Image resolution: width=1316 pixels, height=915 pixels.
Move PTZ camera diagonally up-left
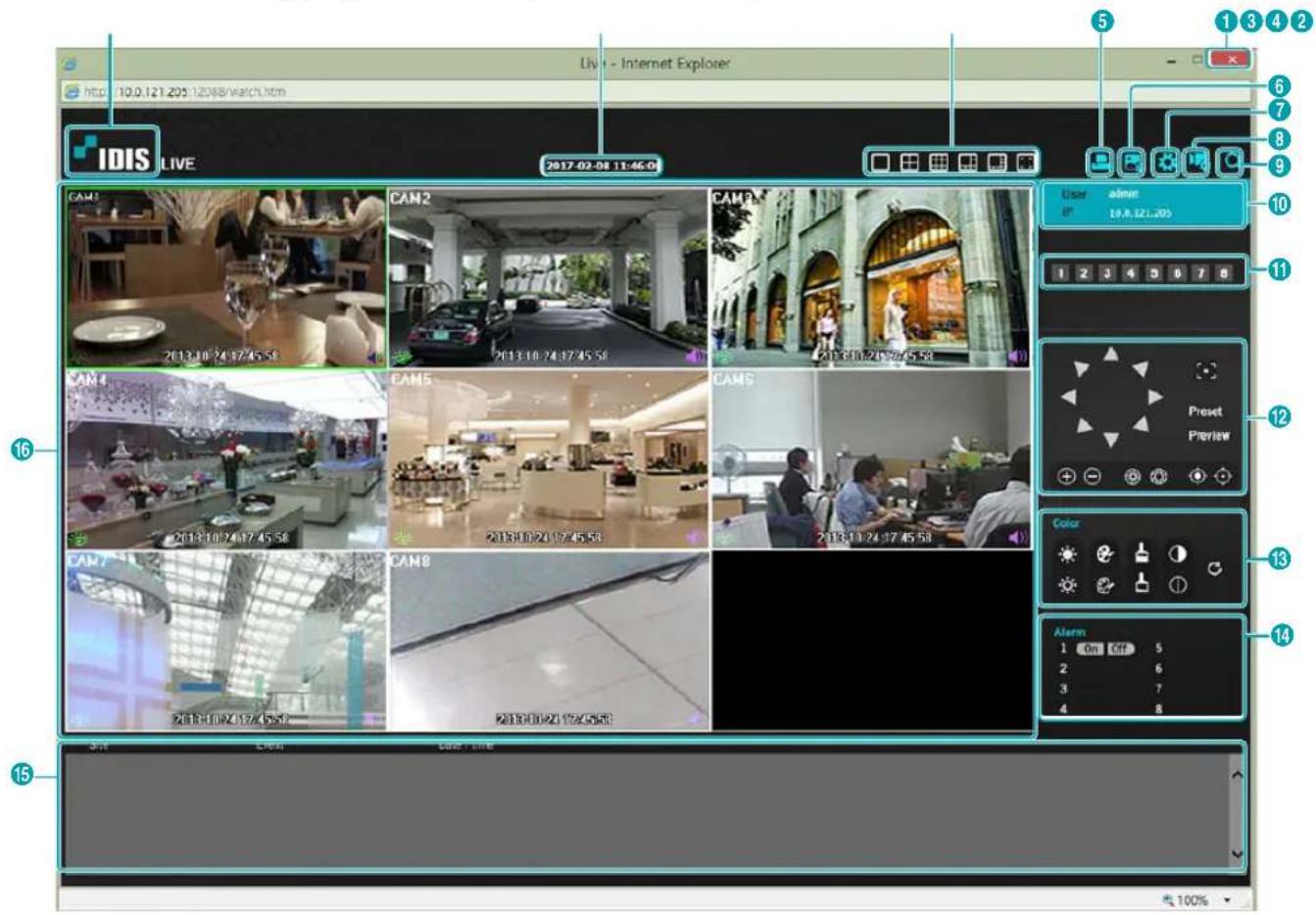point(1081,368)
